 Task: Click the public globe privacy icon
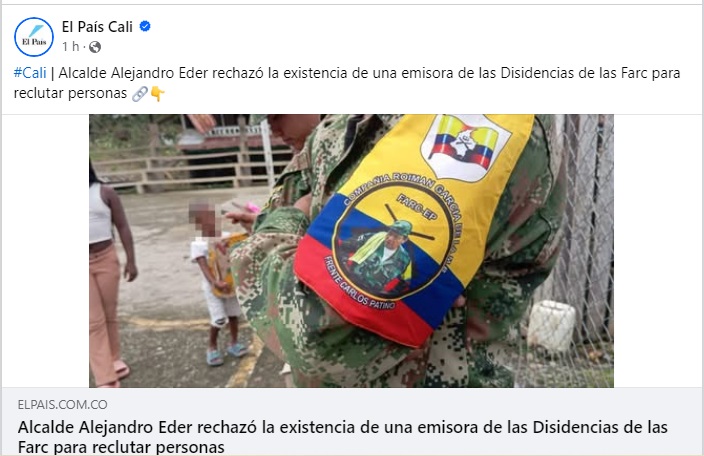point(95,47)
